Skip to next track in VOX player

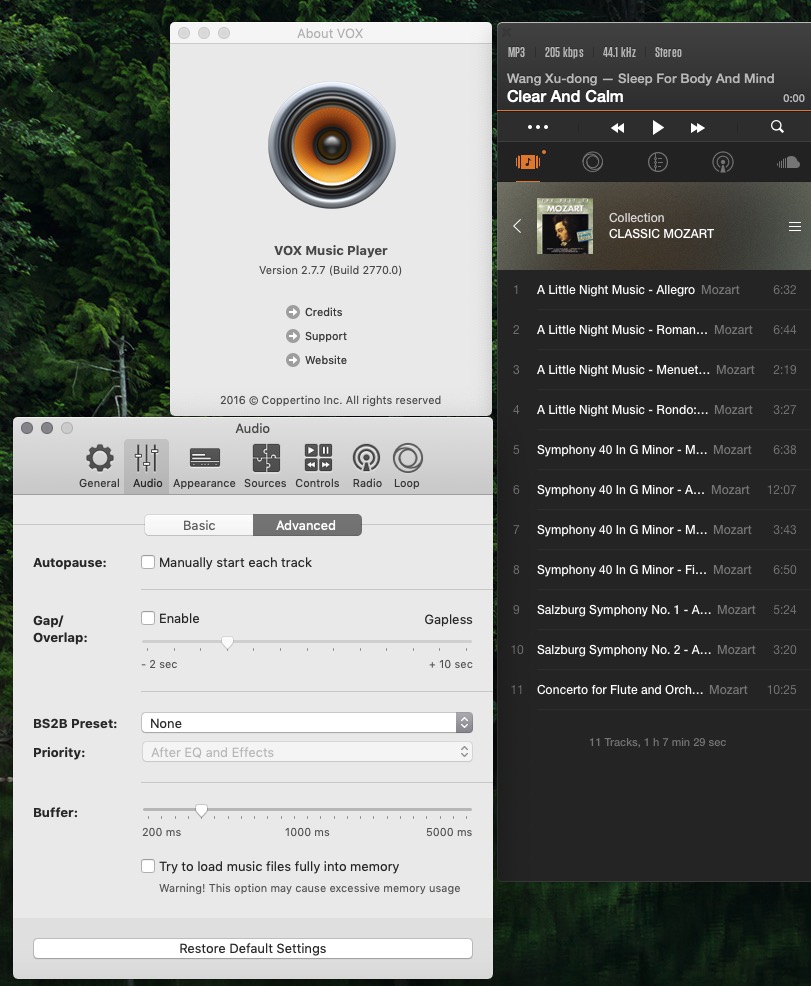tap(697, 128)
